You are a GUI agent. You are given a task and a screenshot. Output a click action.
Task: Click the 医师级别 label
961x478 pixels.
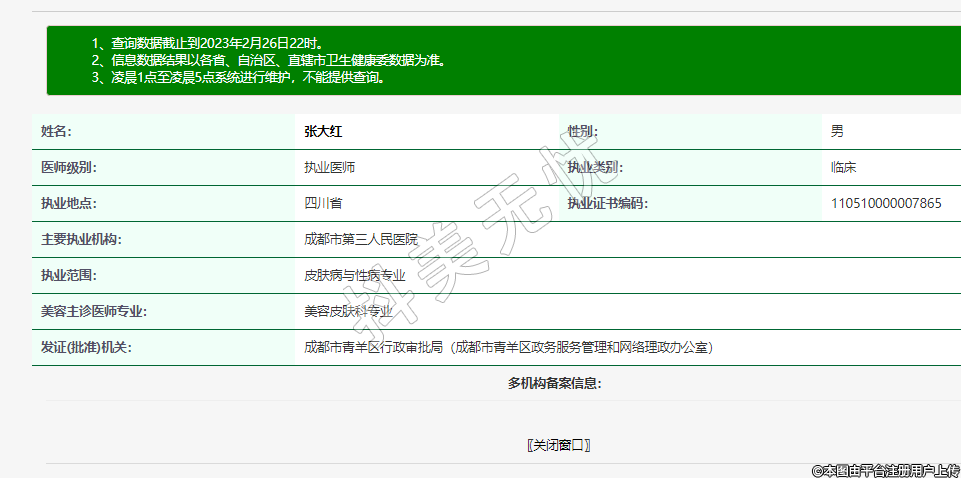click(x=69, y=167)
